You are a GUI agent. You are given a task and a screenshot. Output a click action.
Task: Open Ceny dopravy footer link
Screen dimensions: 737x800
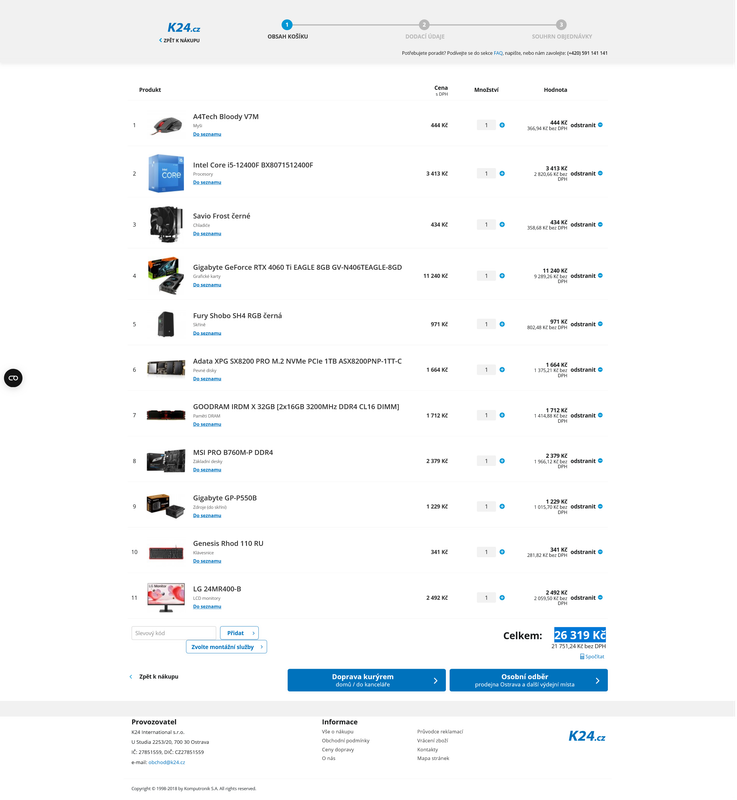coord(339,751)
